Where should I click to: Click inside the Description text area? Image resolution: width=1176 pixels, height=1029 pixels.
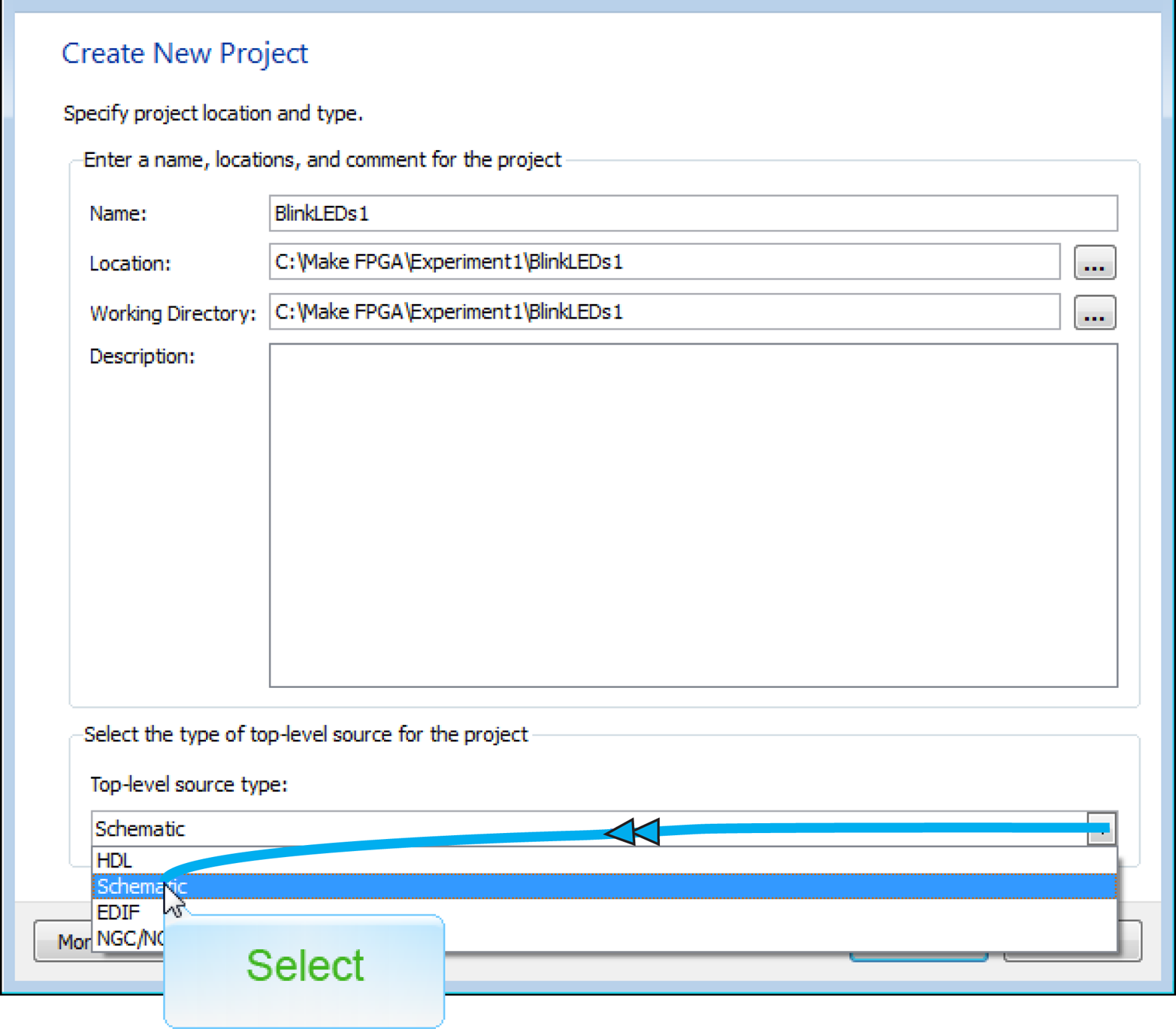693,515
